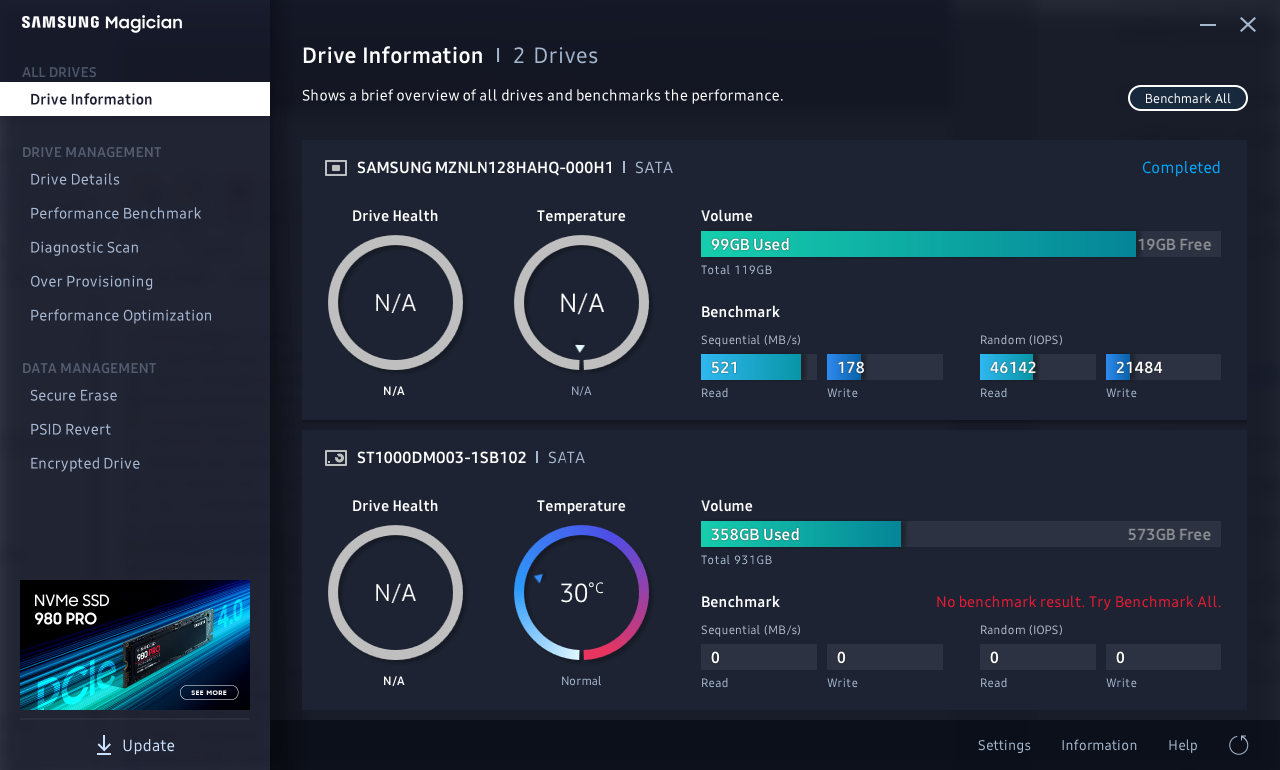Click the Benchmark All button

point(1188,98)
